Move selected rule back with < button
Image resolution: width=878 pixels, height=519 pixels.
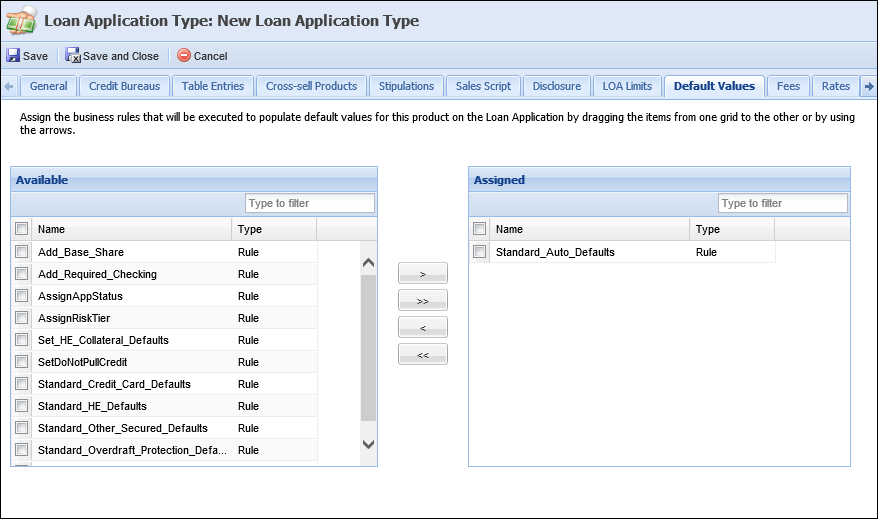(x=423, y=328)
